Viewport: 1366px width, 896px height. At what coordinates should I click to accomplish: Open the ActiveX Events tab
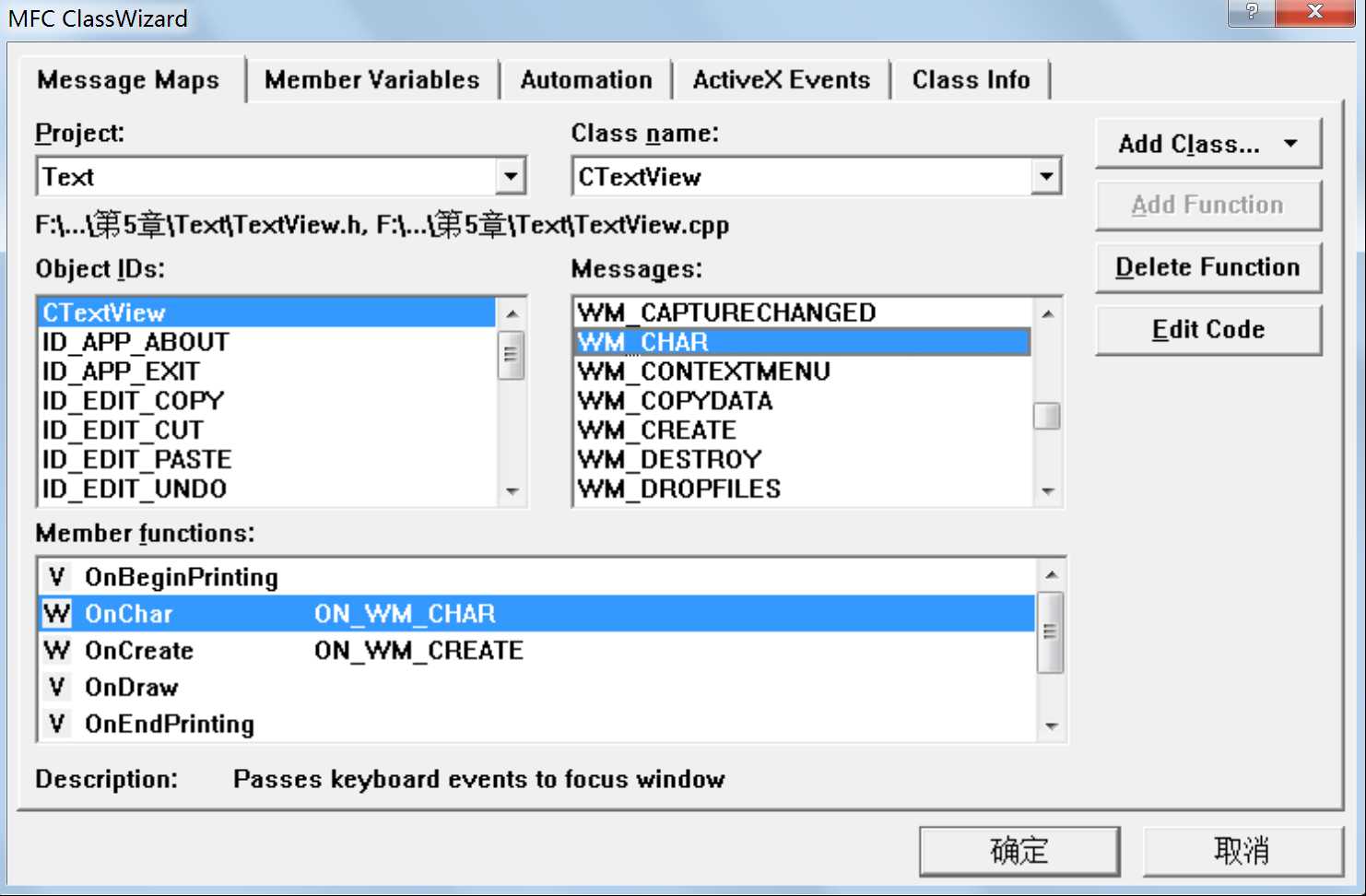(782, 79)
